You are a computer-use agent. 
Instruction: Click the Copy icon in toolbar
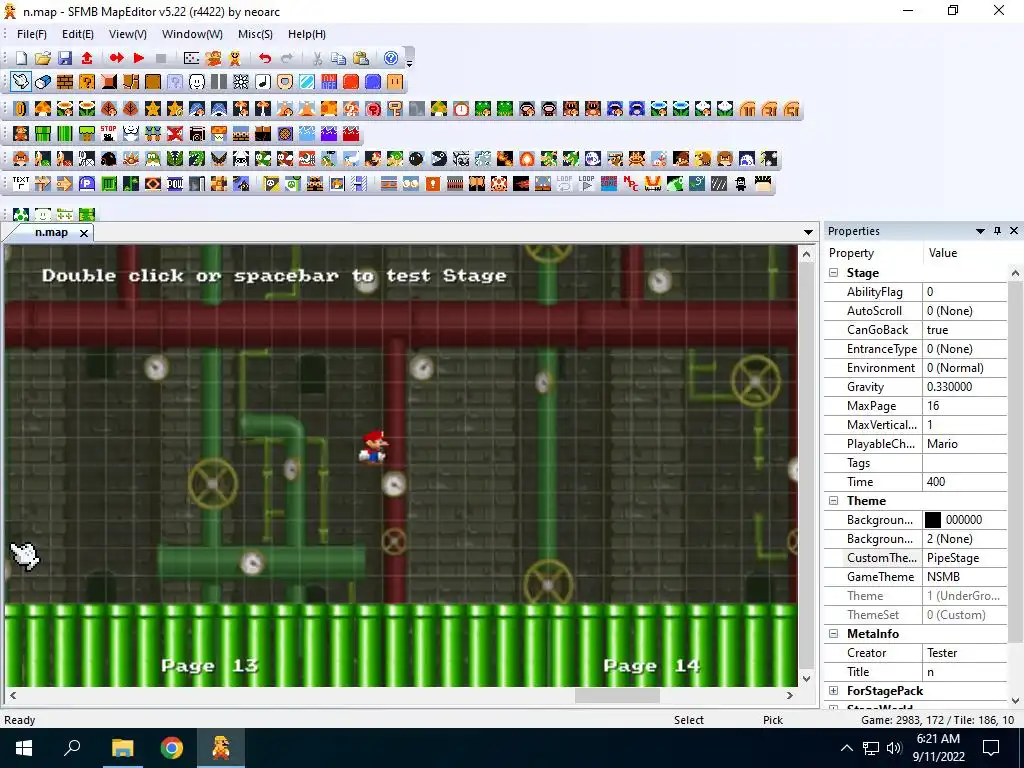[x=338, y=58]
